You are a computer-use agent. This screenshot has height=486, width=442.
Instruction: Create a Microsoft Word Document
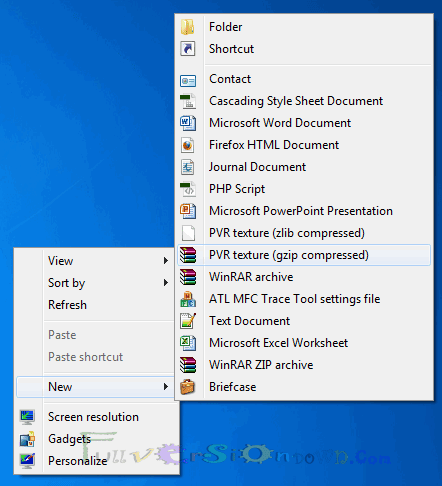pyautogui.click(x=304, y=123)
